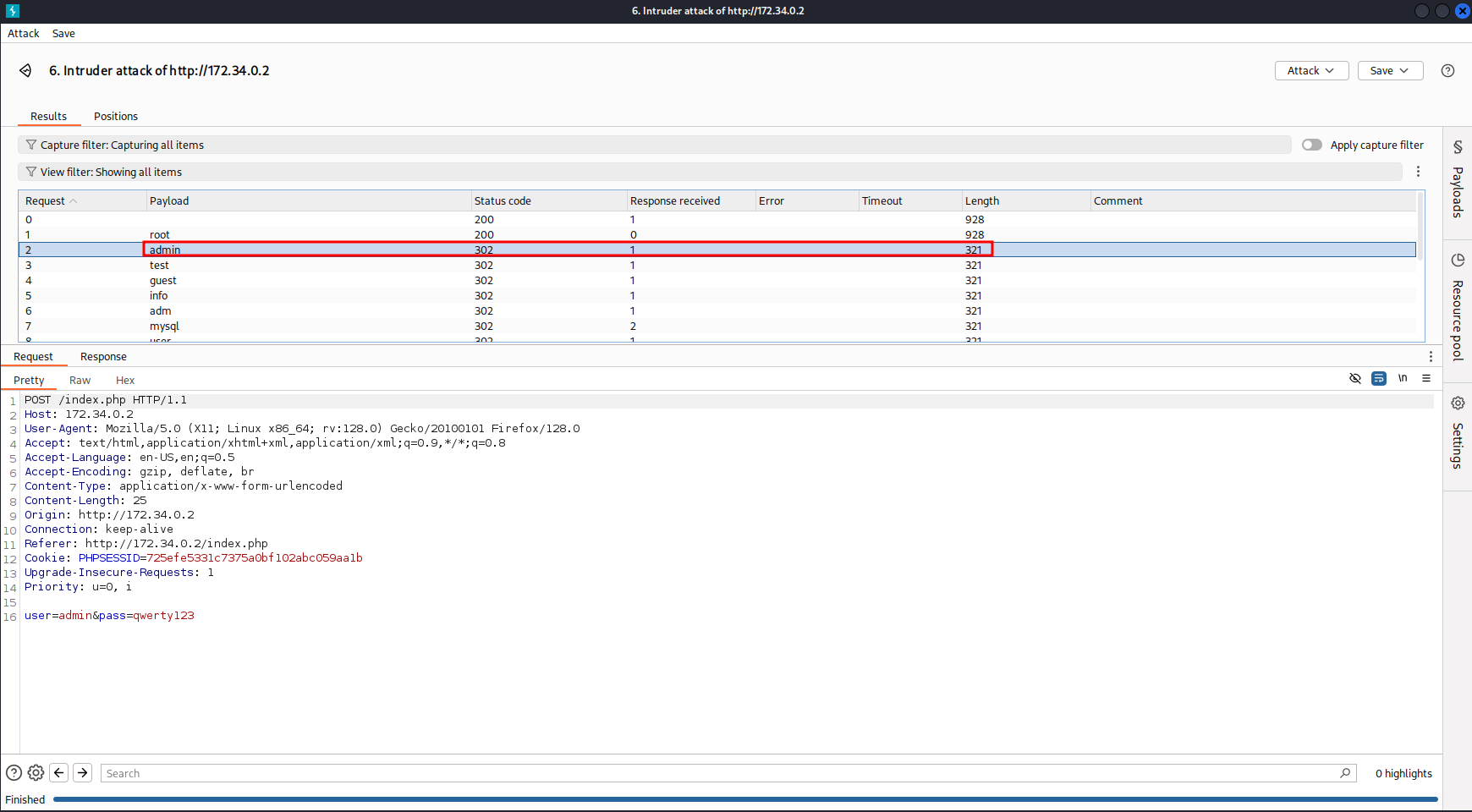
Task: Select the result row with payload mysql
Action: click(x=717, y=326)
